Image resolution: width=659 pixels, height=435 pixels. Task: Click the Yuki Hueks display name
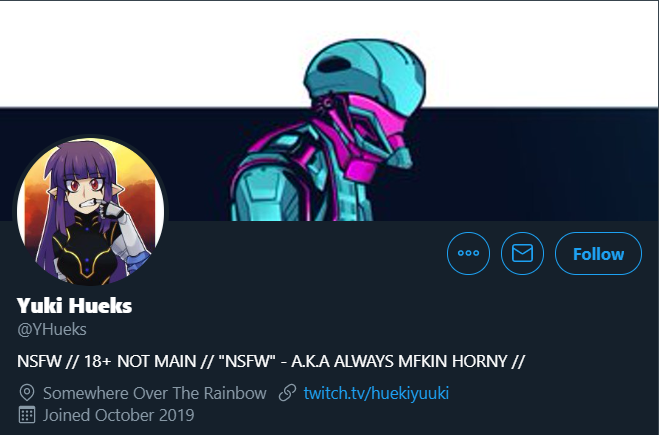(x=74, y=306)
